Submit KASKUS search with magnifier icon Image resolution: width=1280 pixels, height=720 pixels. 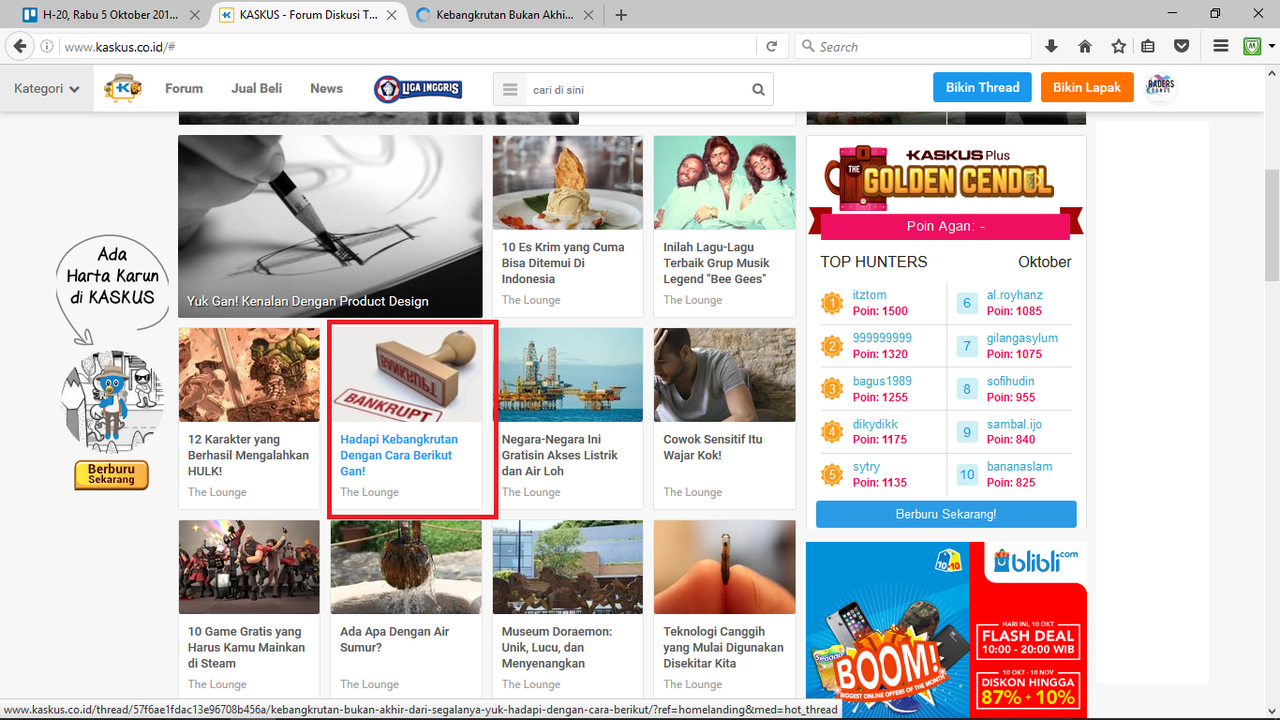[x=759, y=89]
